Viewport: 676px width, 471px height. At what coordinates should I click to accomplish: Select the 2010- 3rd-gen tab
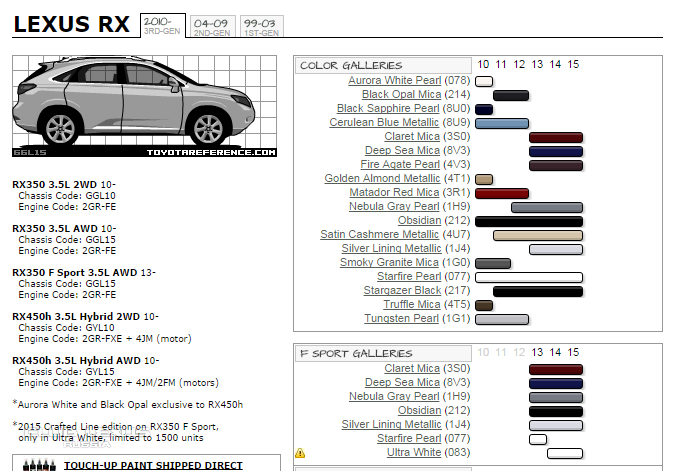[162, 24]
